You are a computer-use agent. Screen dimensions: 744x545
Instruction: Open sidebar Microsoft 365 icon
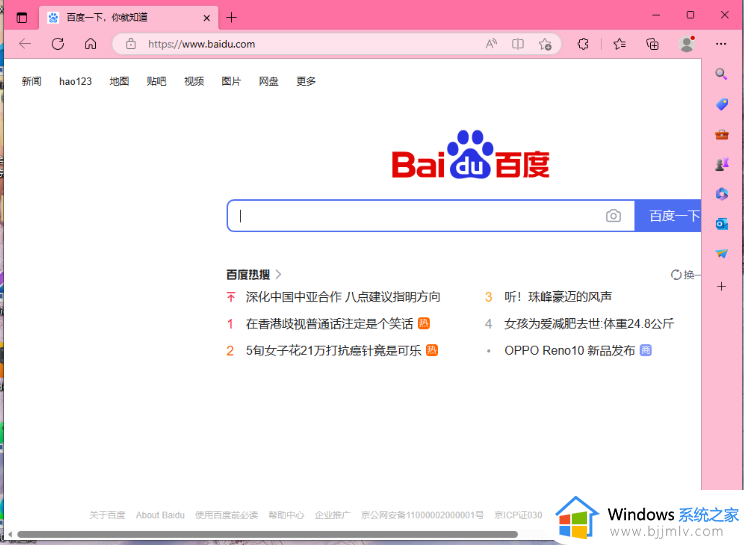click(x=722, y=194)
